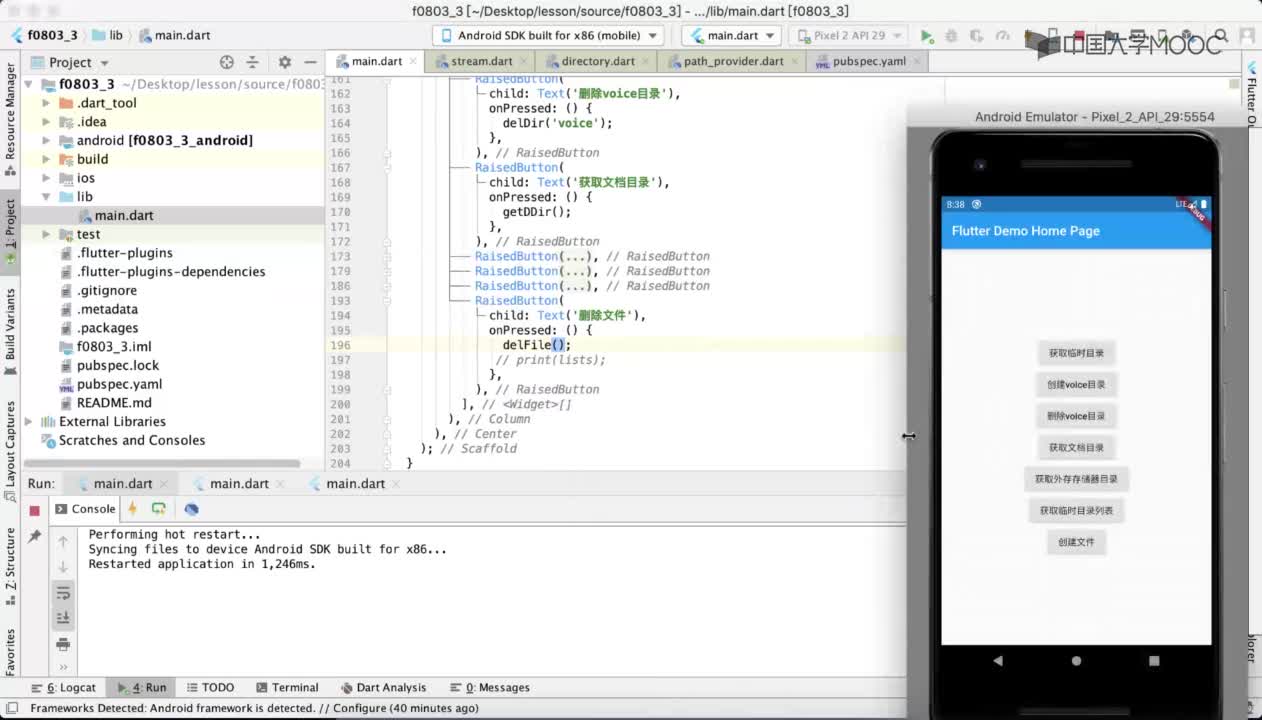Viewport: 1262px width, 720px height.
Task: Tap the Android emulator back button
Action: pyautogui.click(x=997, y=661)
